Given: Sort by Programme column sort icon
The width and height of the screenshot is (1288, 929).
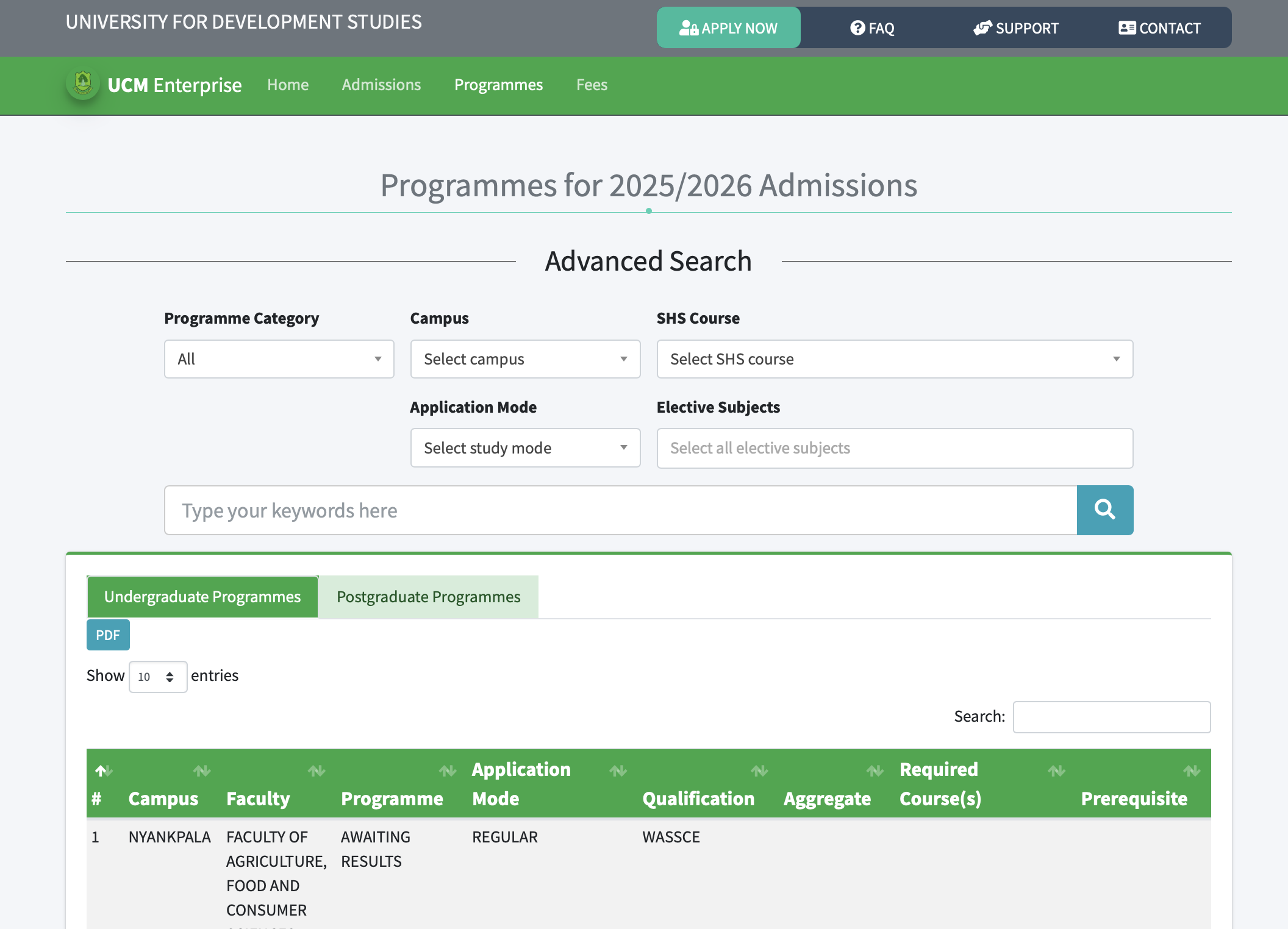Looking at the screenshot, I should coord(447,771).
